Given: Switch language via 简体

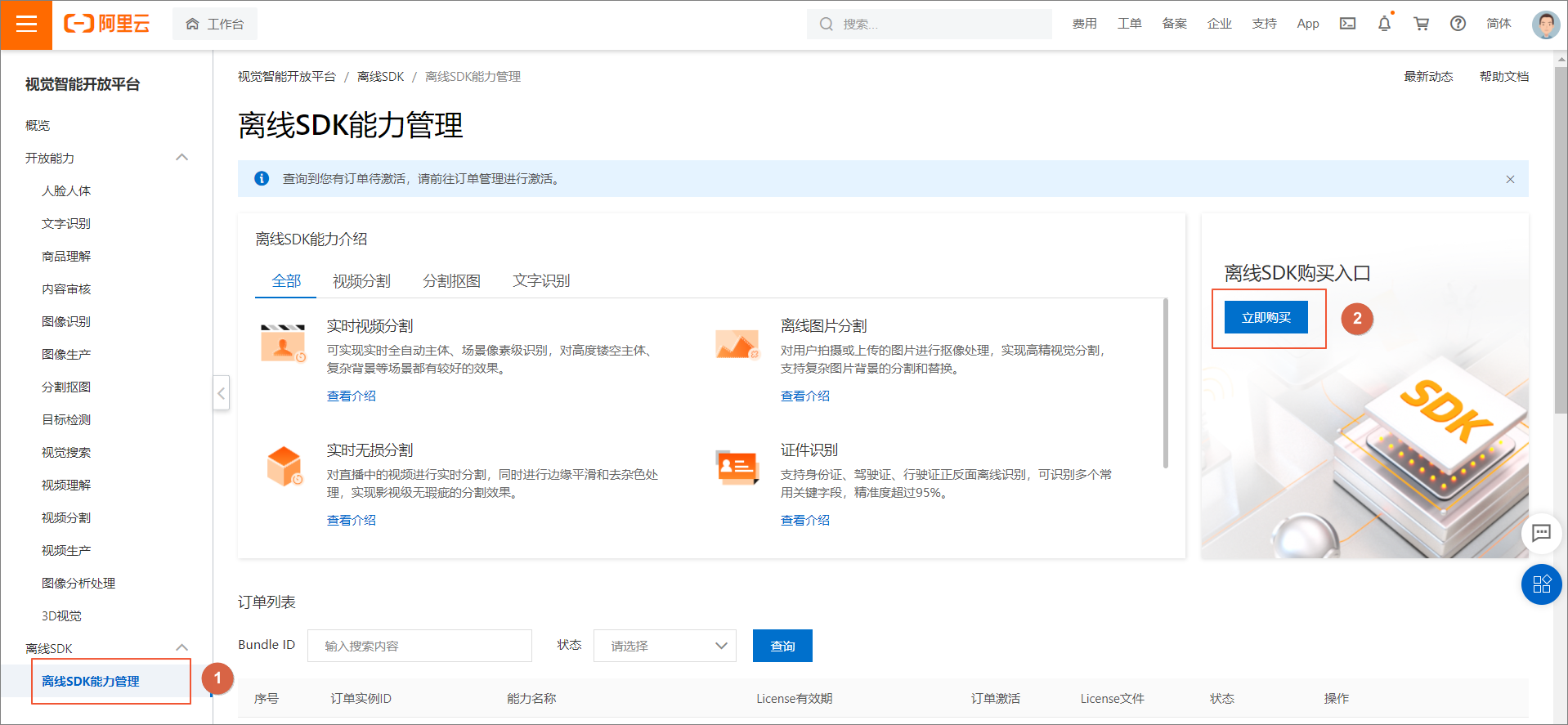Looking at the screenshot, I should (1499, 24).
